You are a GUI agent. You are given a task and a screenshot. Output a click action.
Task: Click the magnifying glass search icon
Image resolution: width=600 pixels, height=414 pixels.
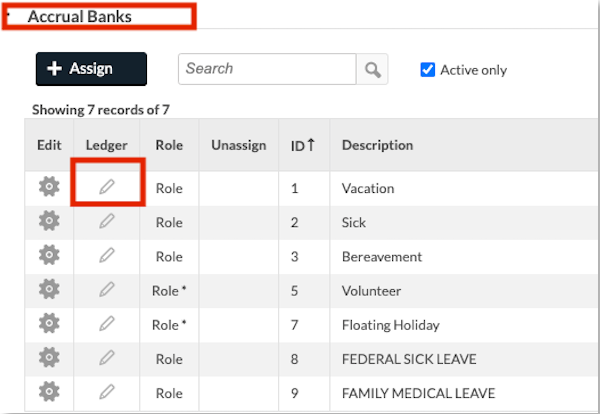point(372,69)
